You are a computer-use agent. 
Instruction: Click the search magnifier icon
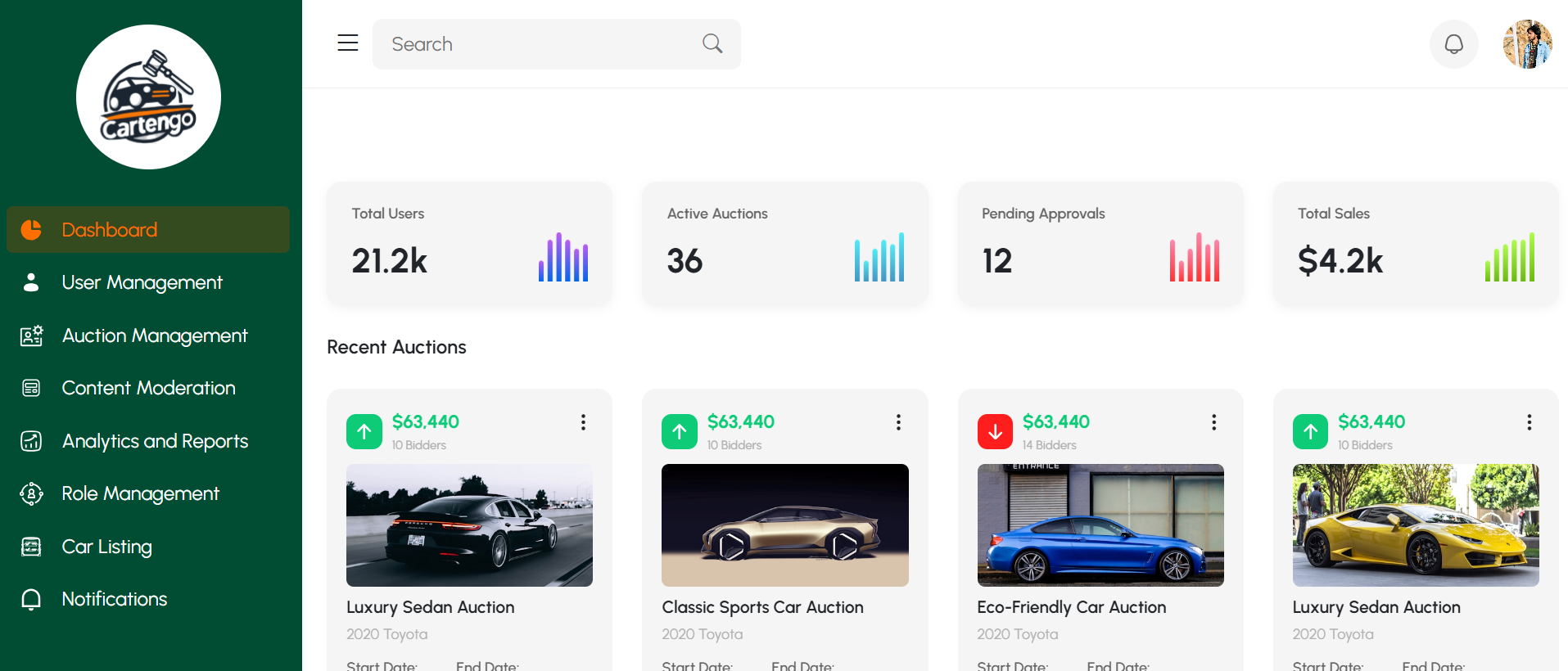pos(712,43)
